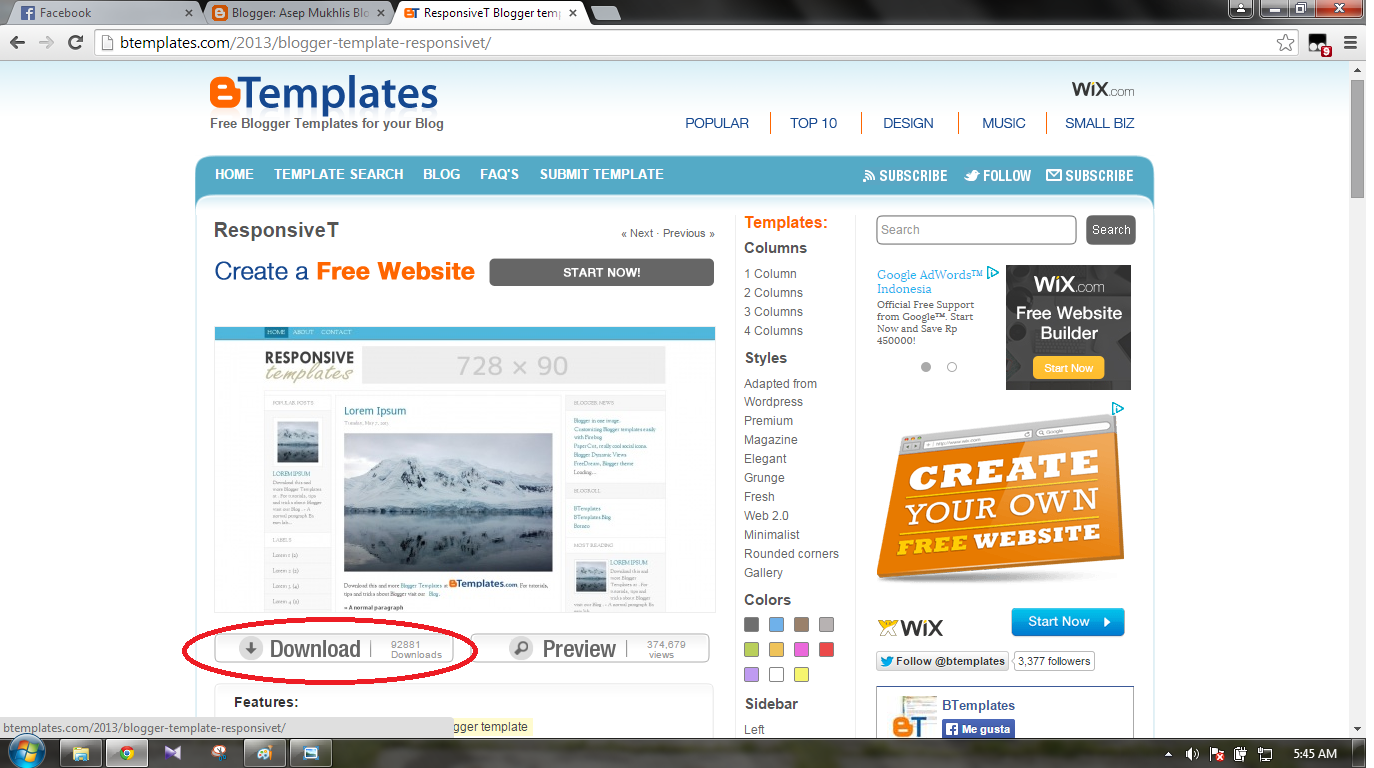Click the Preview button
The image size is (1374, 768).
click(592, 649)
